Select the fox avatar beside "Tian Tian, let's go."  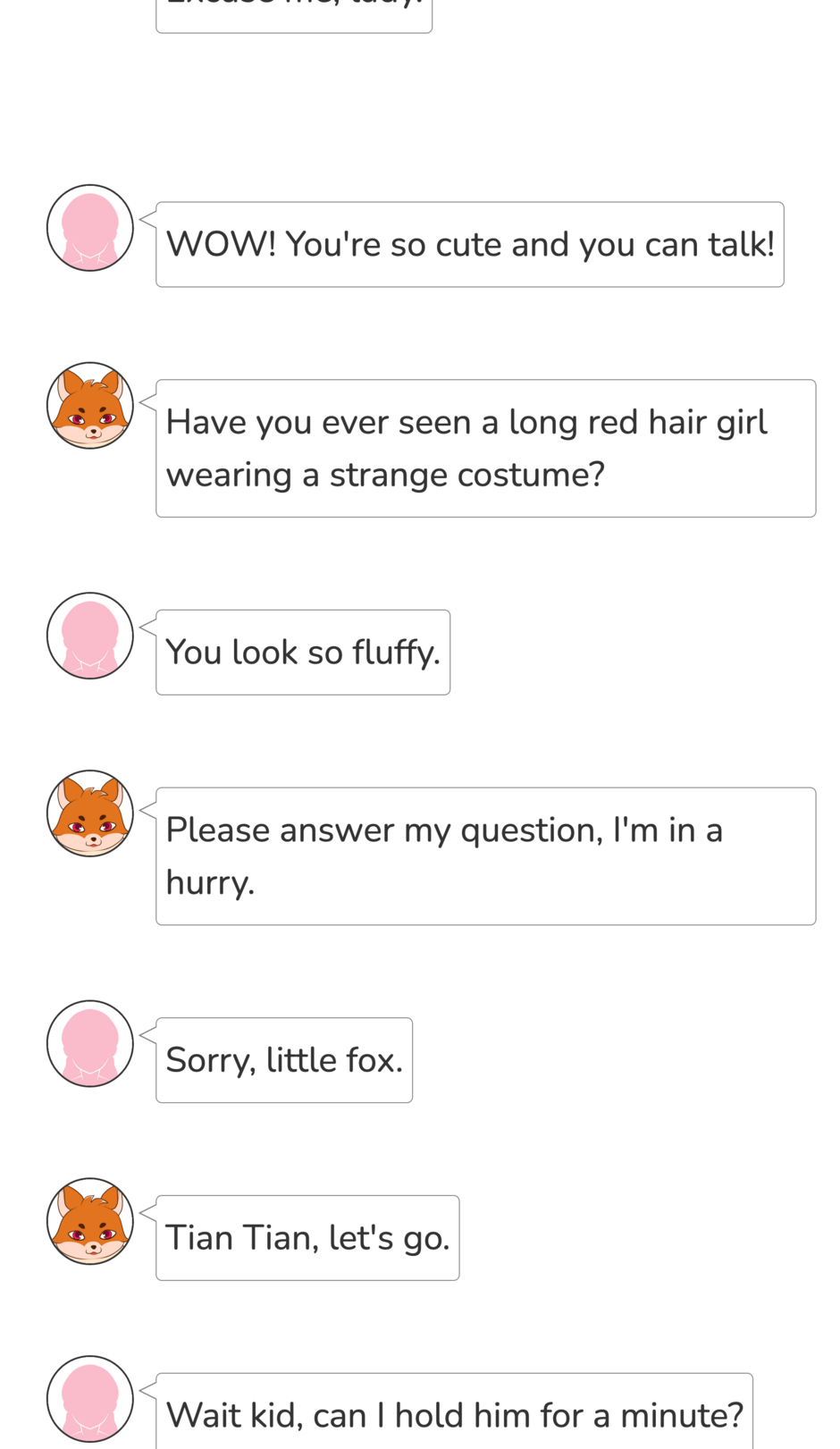[90, 1221]
